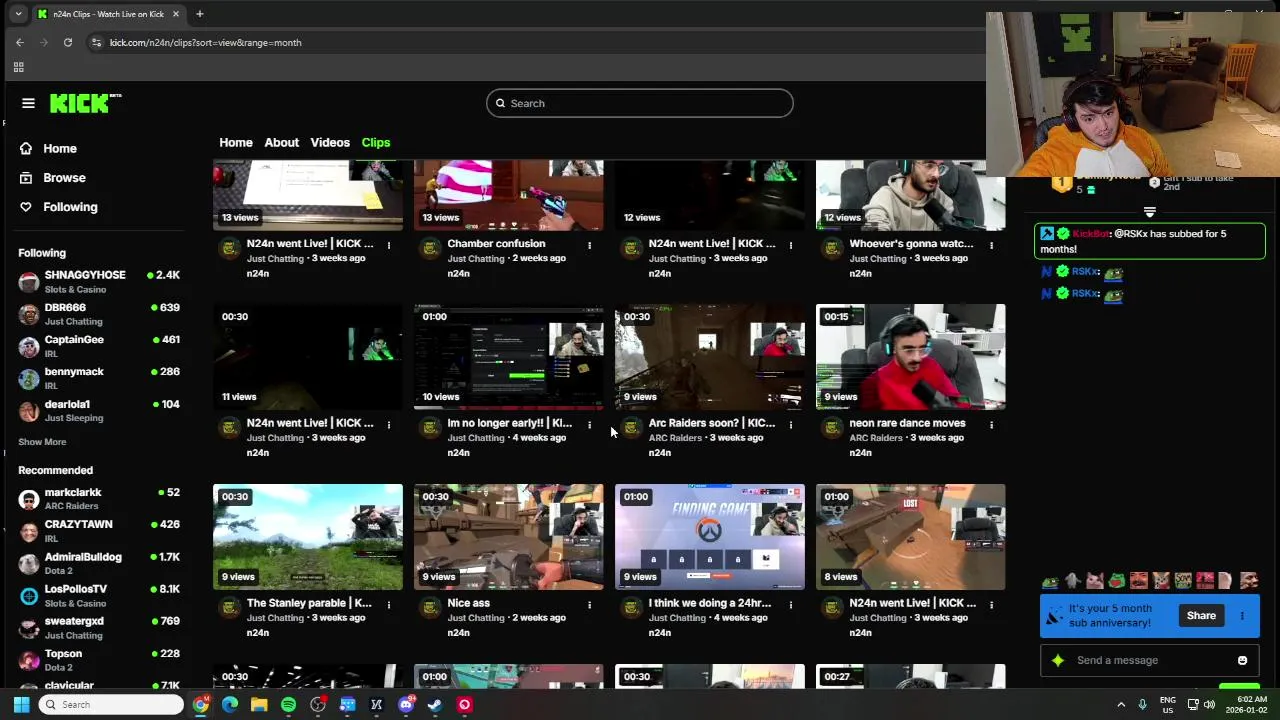The image size is (1280, 720).
Task: Open Chrome from the taskbar
Action: [x=201, y=705]
